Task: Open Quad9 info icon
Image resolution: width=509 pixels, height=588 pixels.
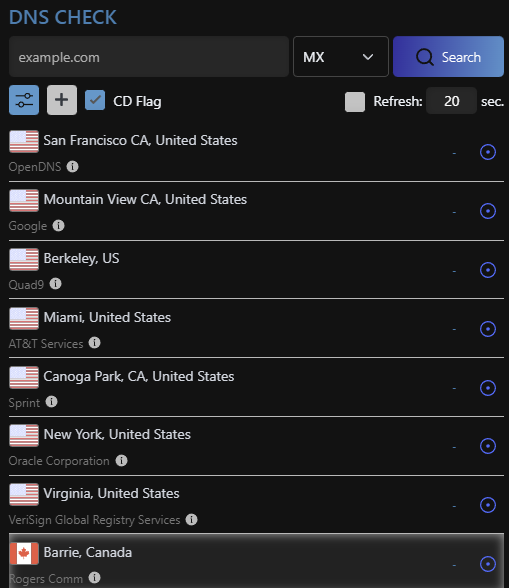Action: click(x=56, y=284)
